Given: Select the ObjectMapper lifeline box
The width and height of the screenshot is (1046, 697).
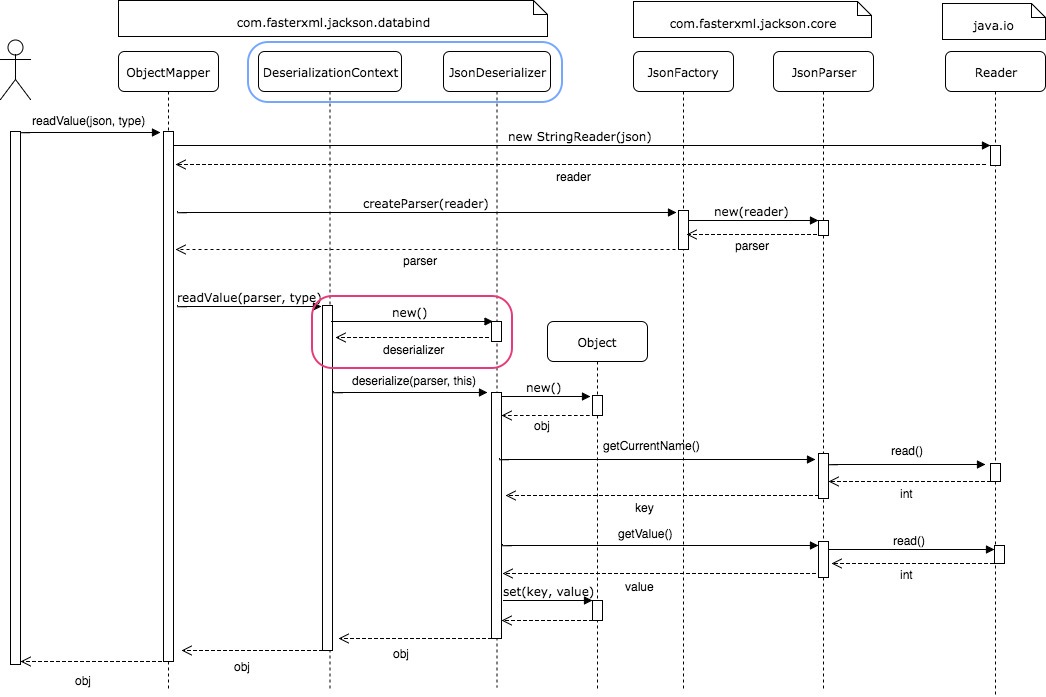Looking at the screenshot, I should (168, 72).
